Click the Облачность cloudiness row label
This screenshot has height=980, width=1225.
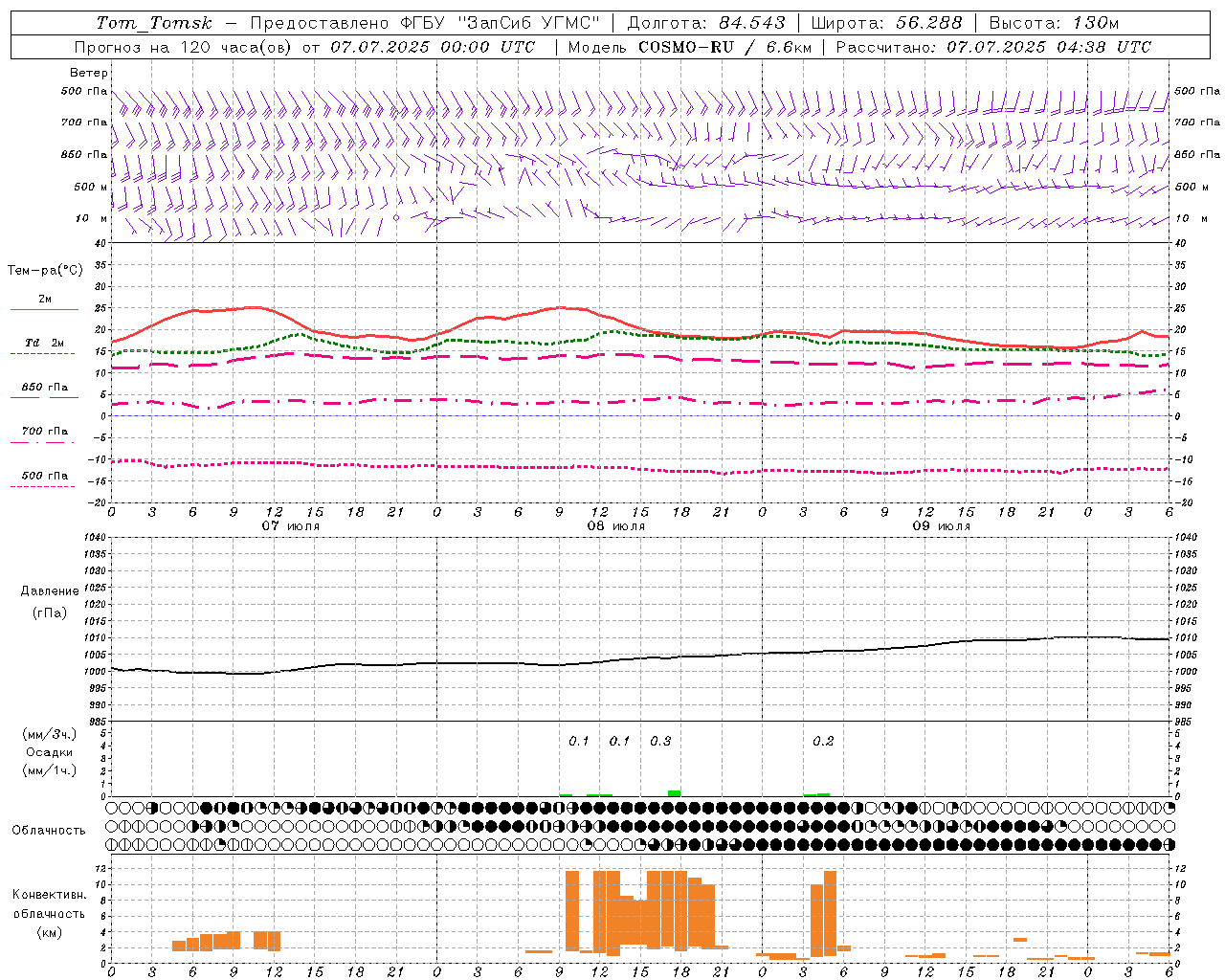[49, 831]
